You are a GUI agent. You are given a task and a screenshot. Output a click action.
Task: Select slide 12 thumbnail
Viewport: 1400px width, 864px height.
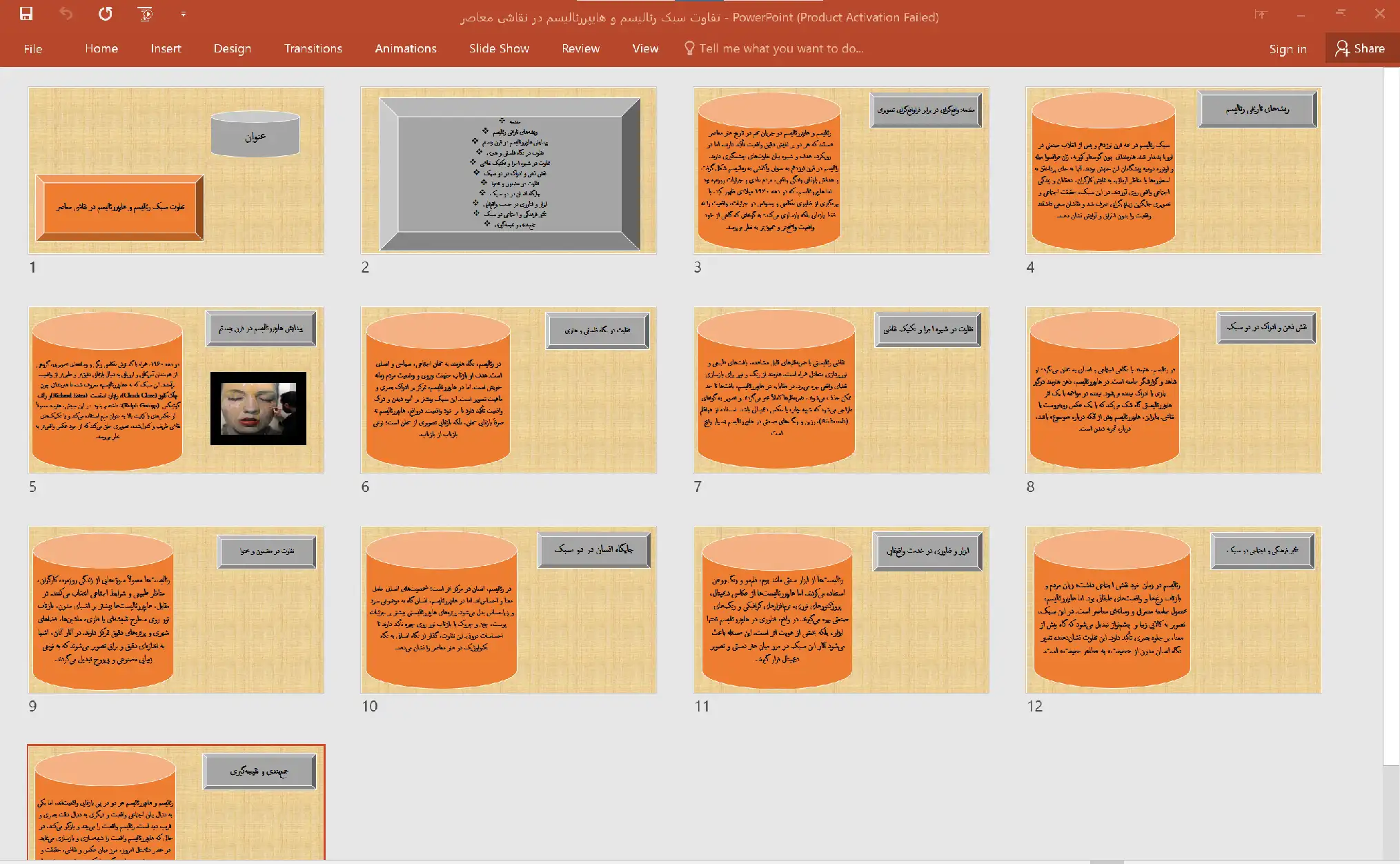tap(1173, 609)
